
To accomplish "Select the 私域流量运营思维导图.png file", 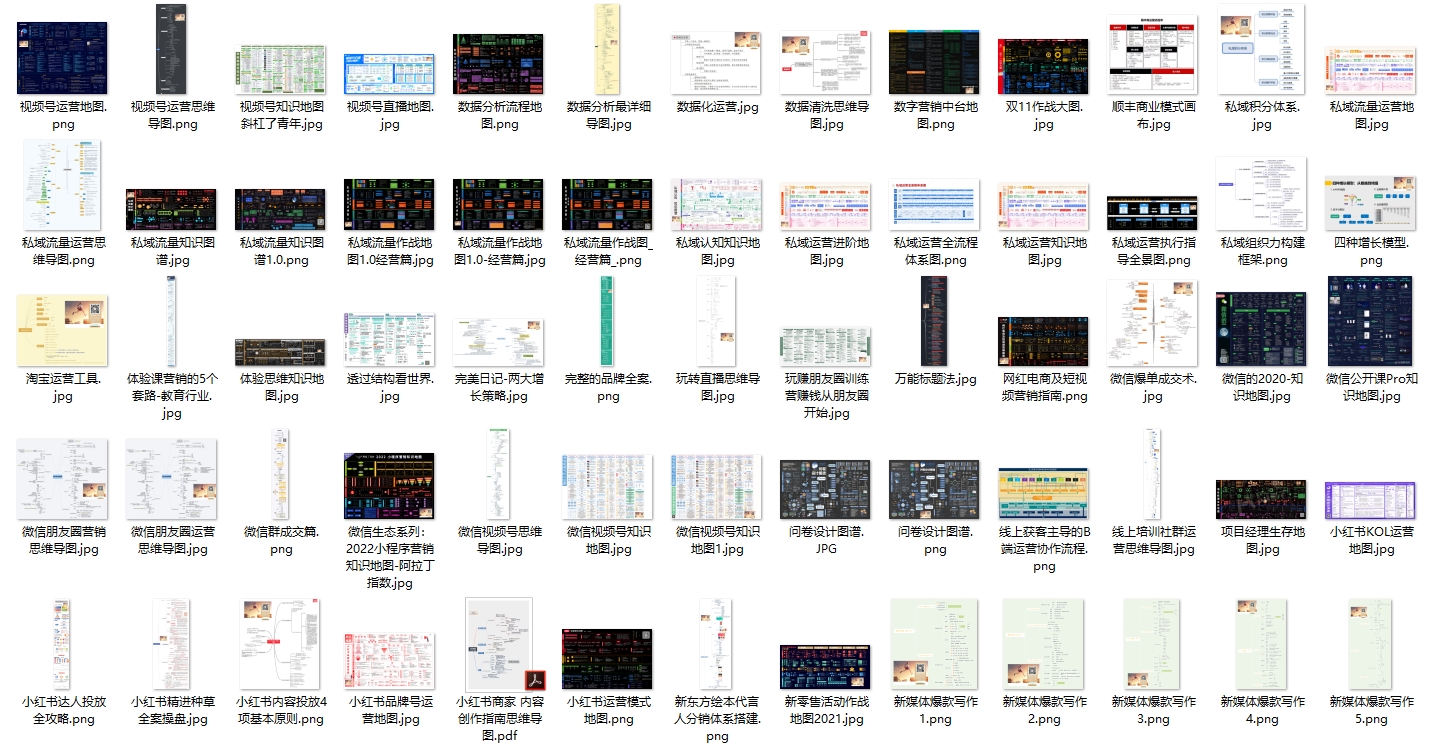I will coord(62,187).
